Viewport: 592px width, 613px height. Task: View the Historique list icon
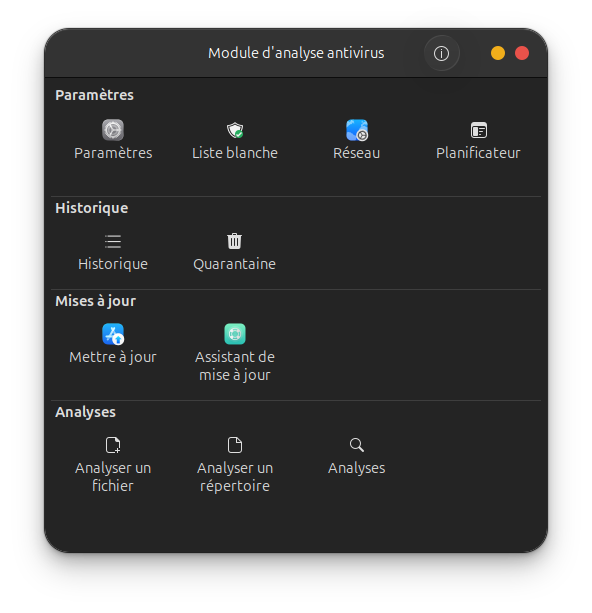pyautogui.click(x=113, y=241)
